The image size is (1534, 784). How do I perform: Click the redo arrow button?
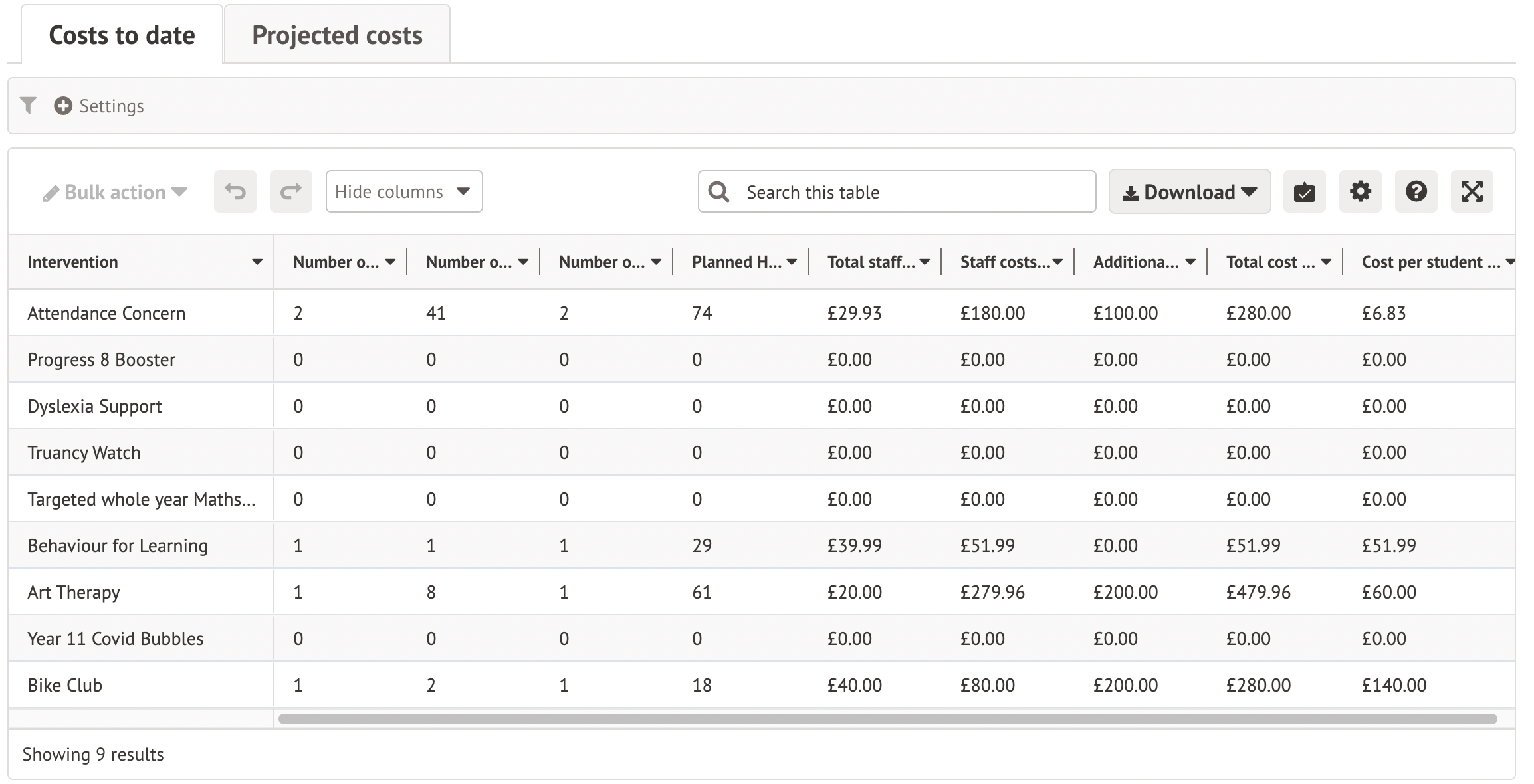click(291, 192)
